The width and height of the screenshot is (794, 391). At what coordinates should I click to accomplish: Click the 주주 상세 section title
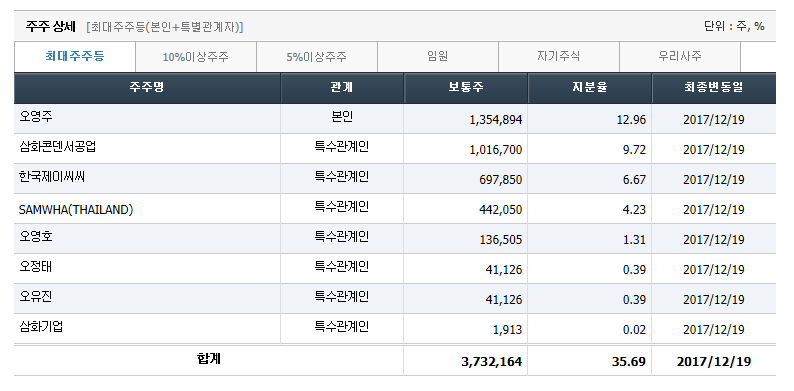[51, 27]
